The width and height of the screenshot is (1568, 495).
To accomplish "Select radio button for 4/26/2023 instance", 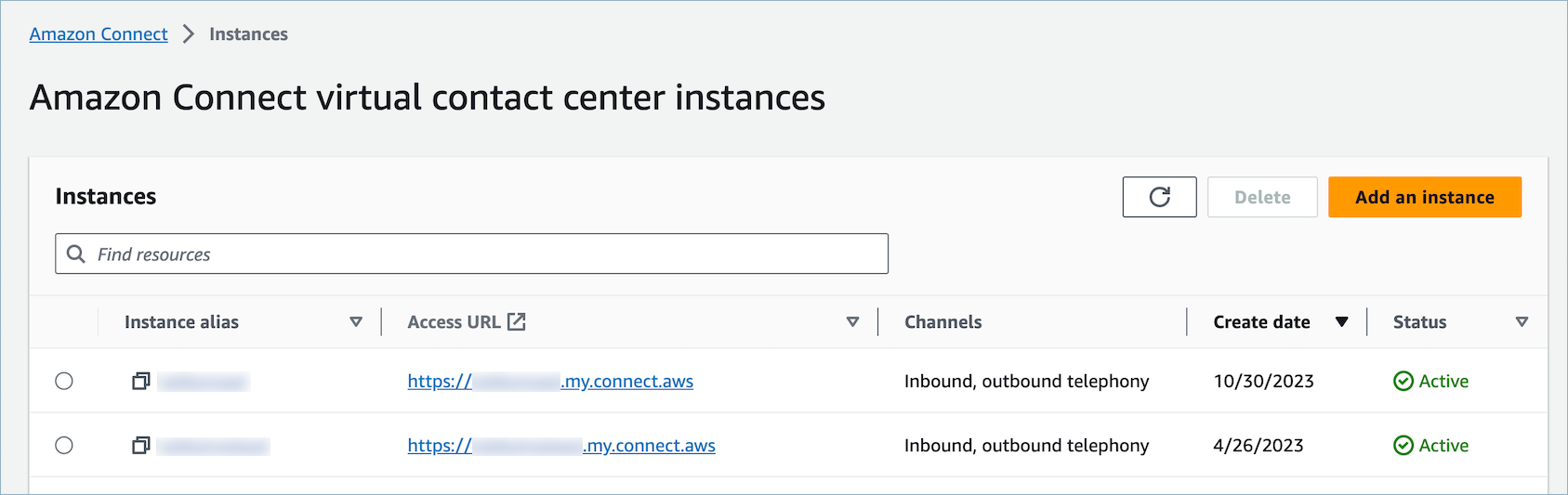I will 64,446.
